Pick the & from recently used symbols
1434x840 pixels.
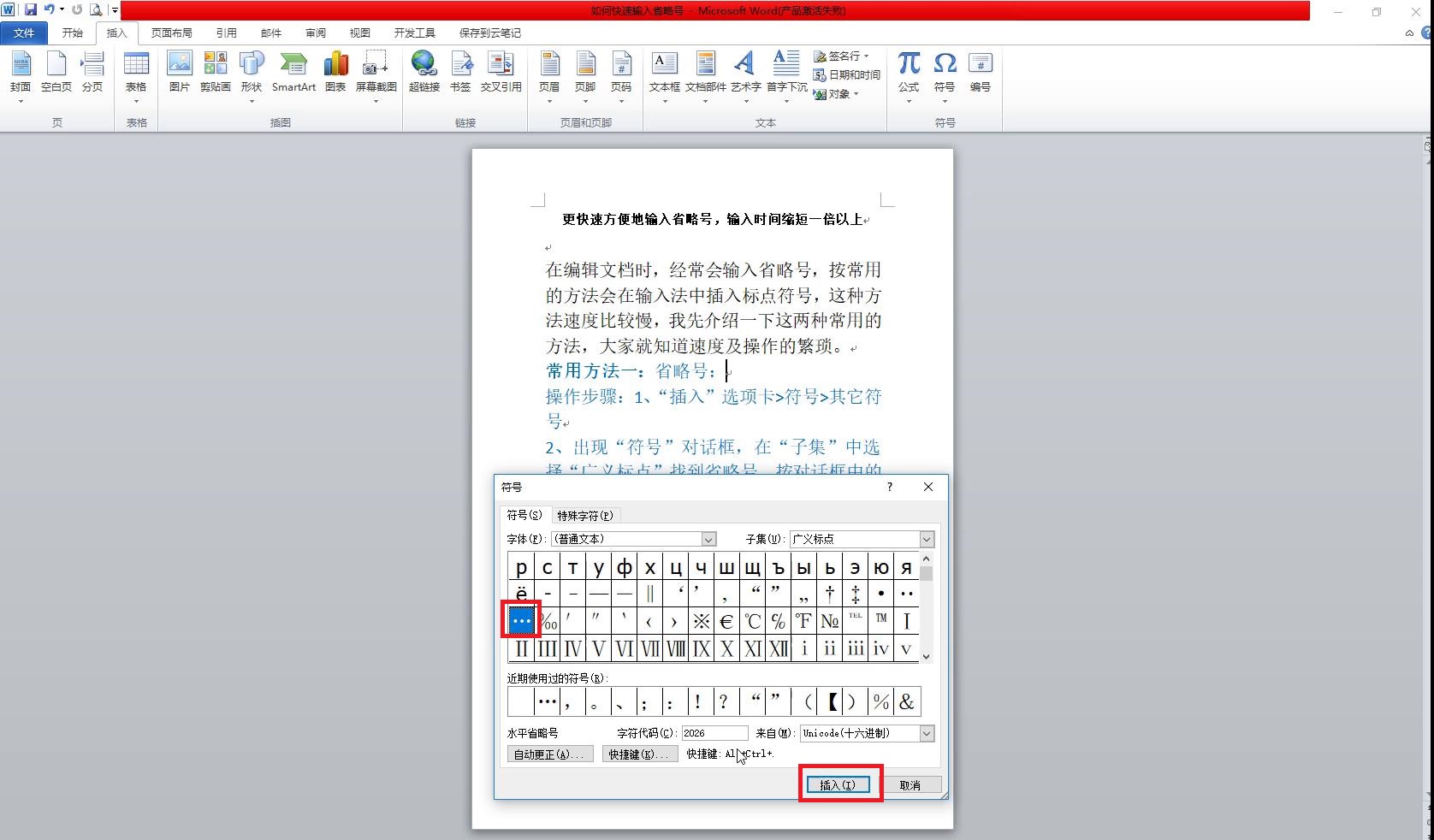(x=907, y=702)
